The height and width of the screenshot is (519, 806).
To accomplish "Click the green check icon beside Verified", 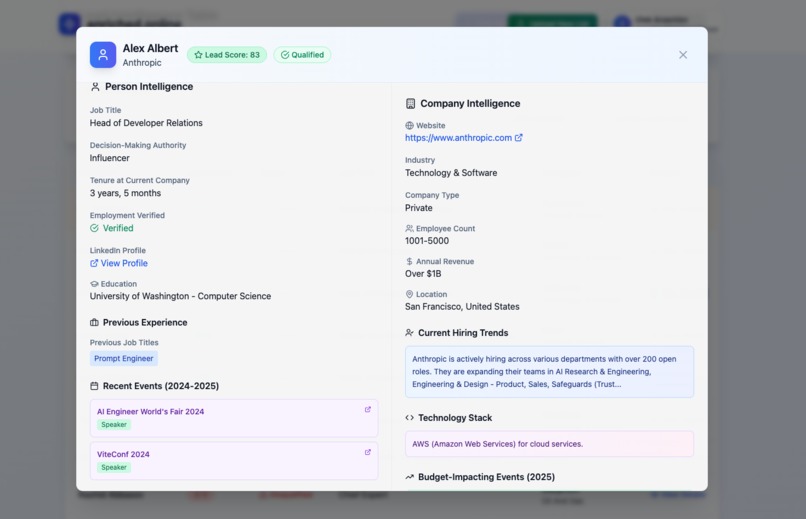I will (94, 228).
